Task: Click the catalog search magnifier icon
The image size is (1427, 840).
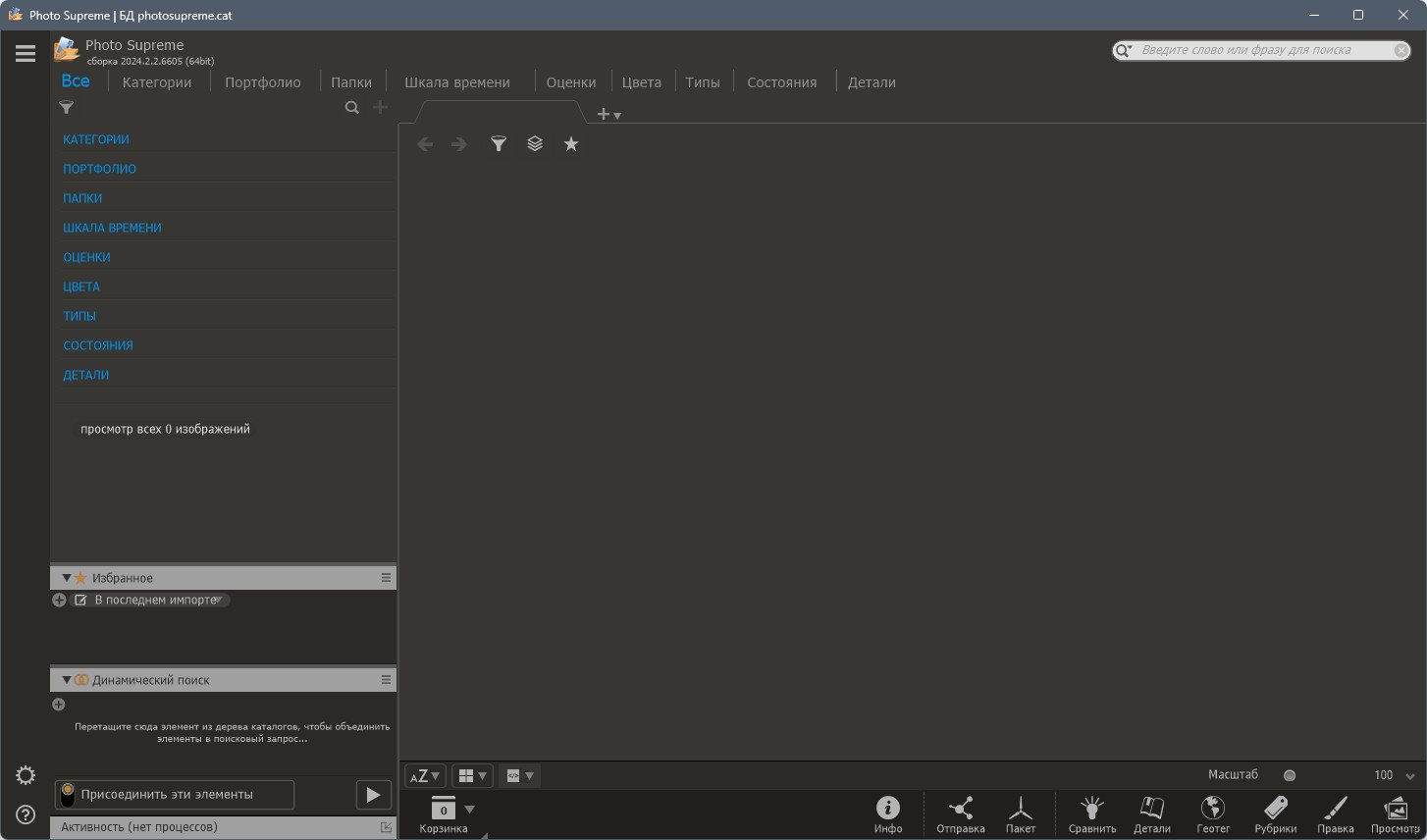Action: coord(351,108)
